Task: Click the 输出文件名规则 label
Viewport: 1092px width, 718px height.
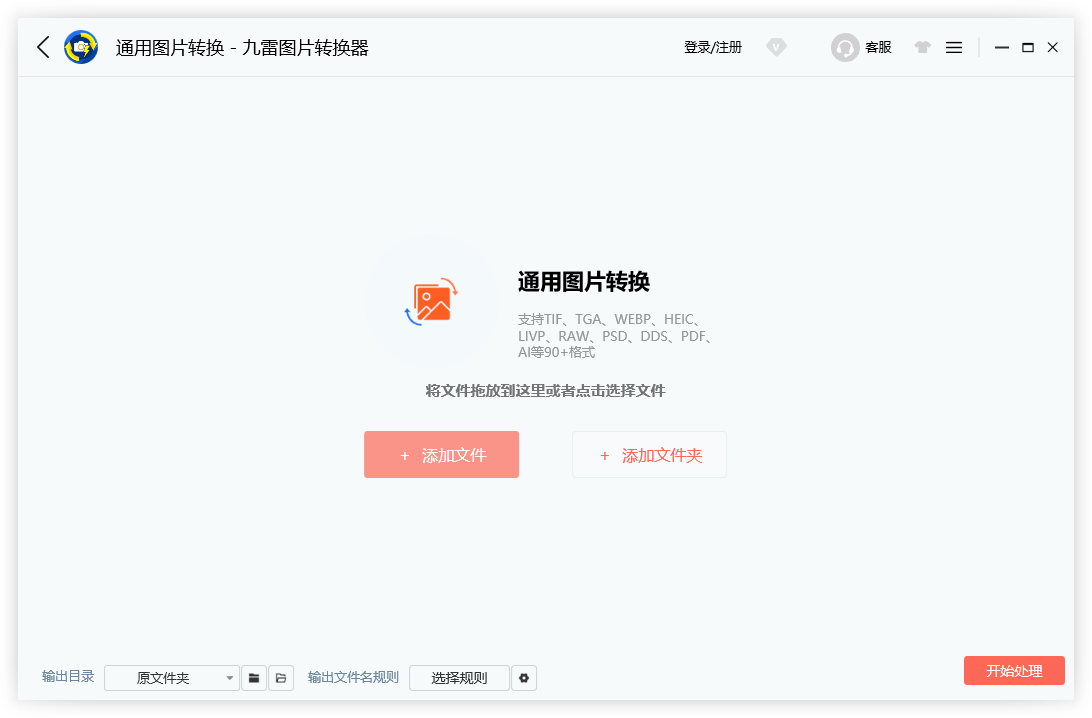Action: coord(353,677)
